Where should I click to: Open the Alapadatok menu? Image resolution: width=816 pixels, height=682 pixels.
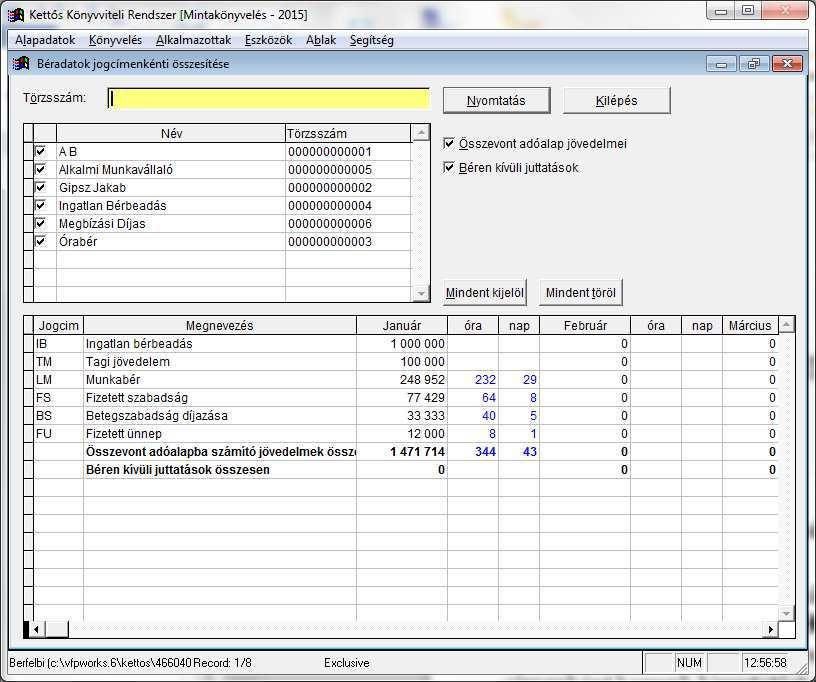click(x=45, y=40)
